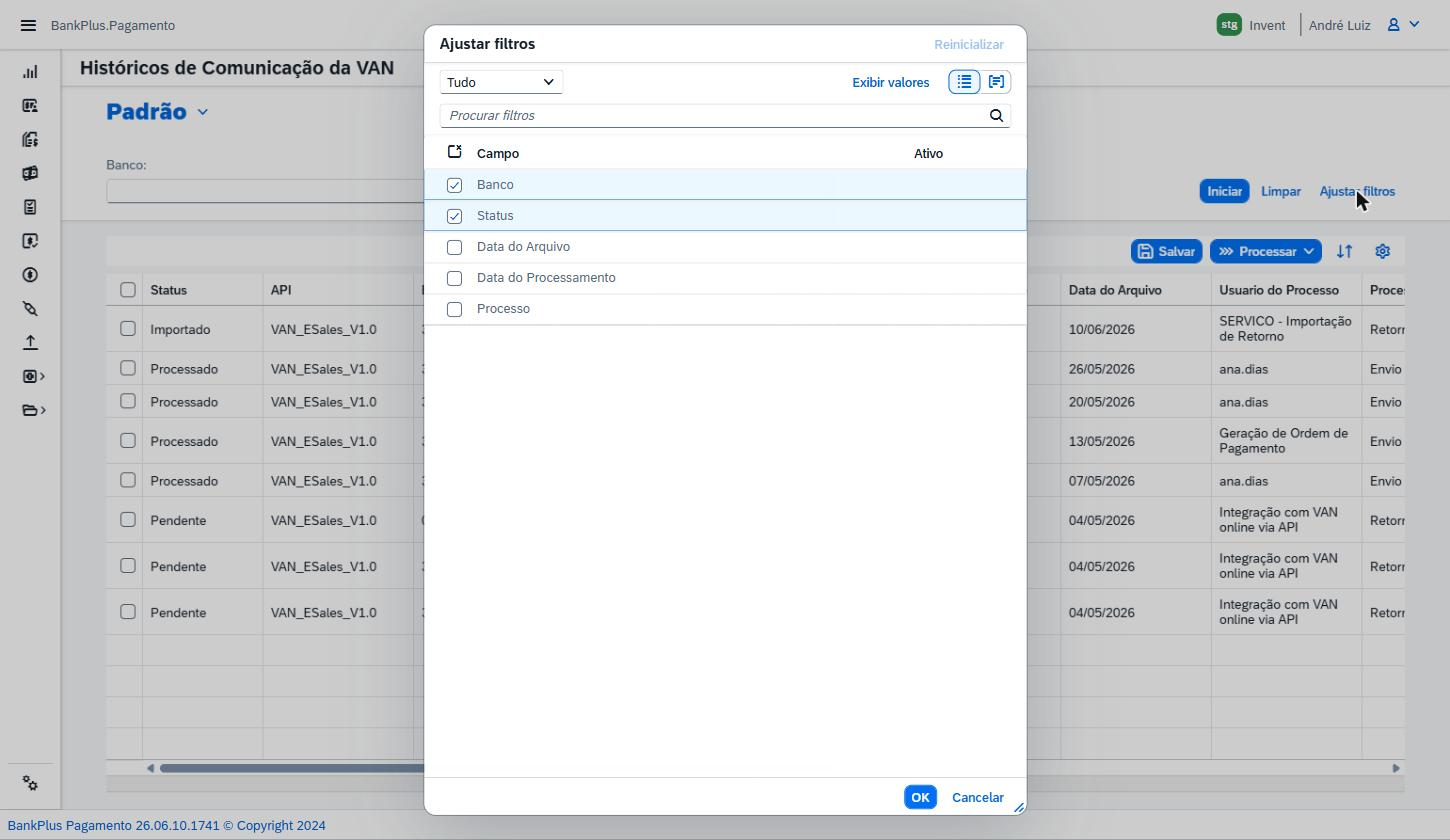
Task: Switch to list view in filter dialog
Action: click(964, 82)
